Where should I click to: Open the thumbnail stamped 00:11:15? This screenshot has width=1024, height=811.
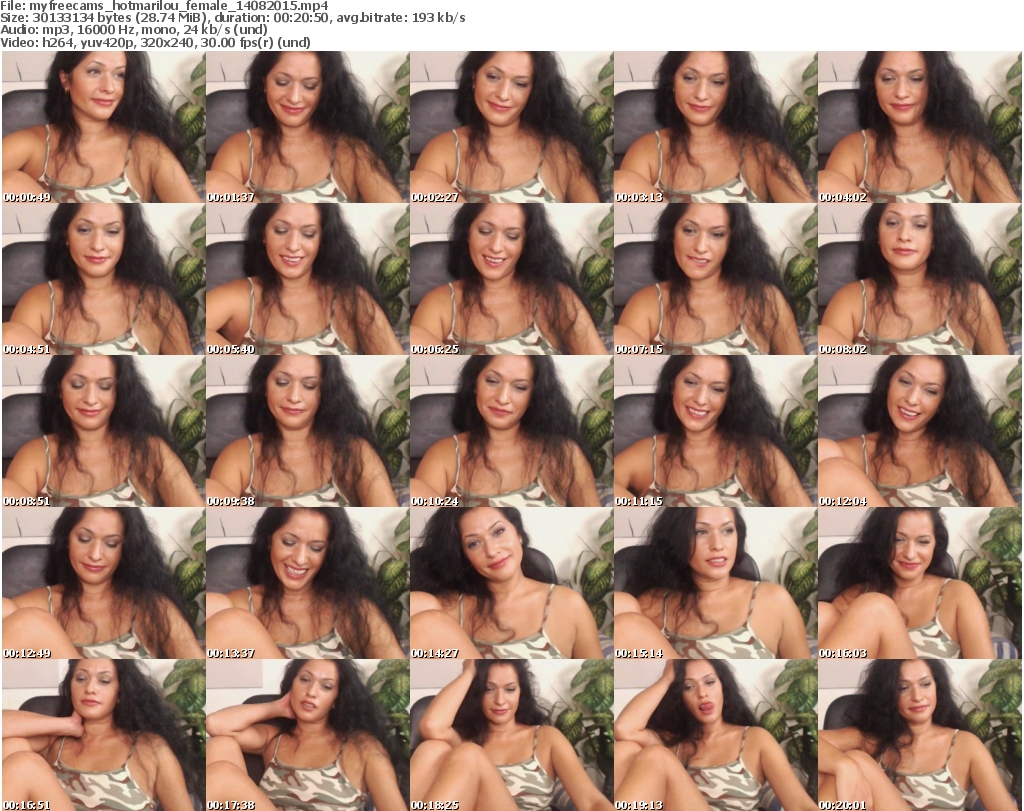715,431
